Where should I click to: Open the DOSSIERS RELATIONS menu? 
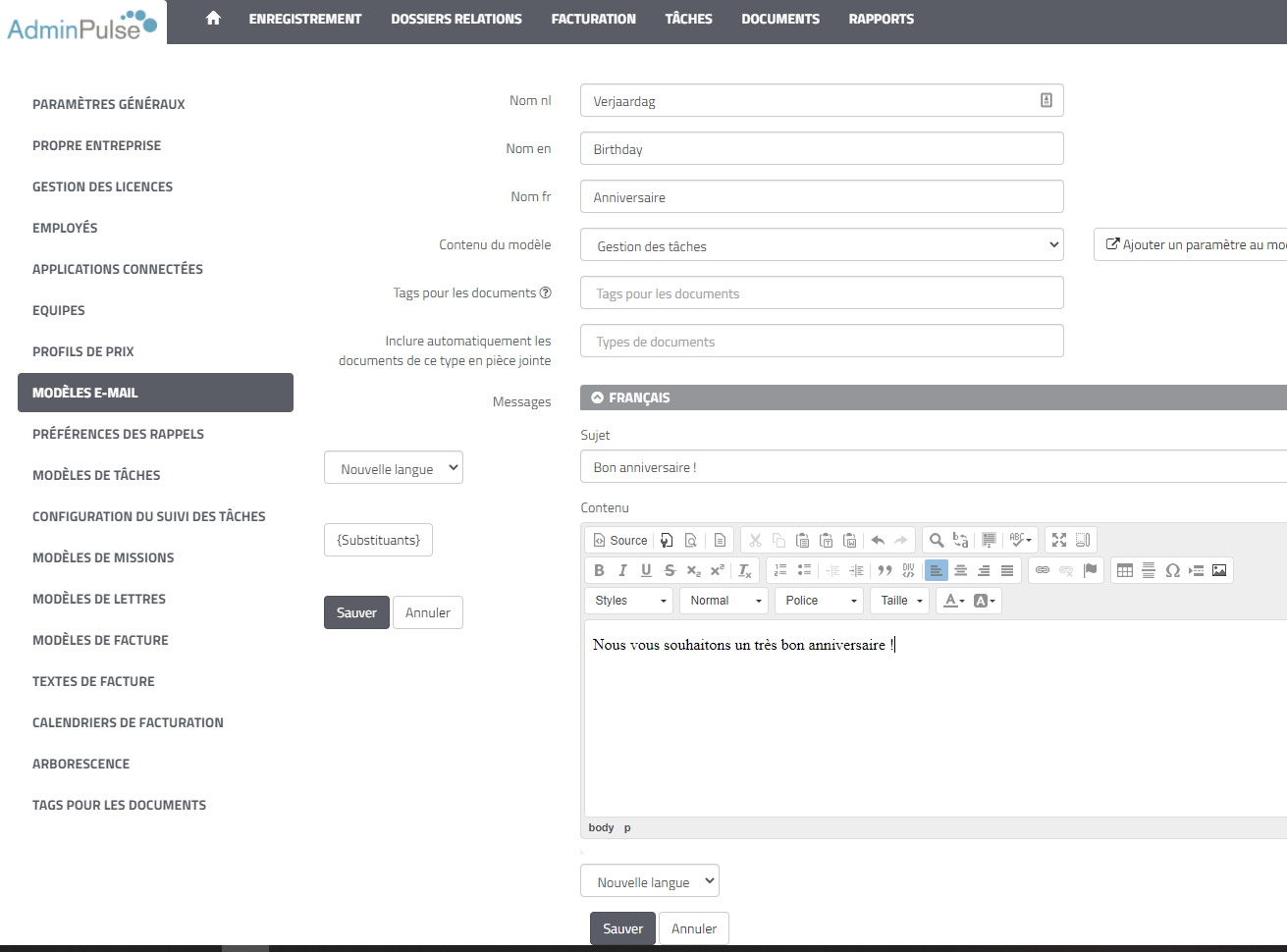(456, 19)
